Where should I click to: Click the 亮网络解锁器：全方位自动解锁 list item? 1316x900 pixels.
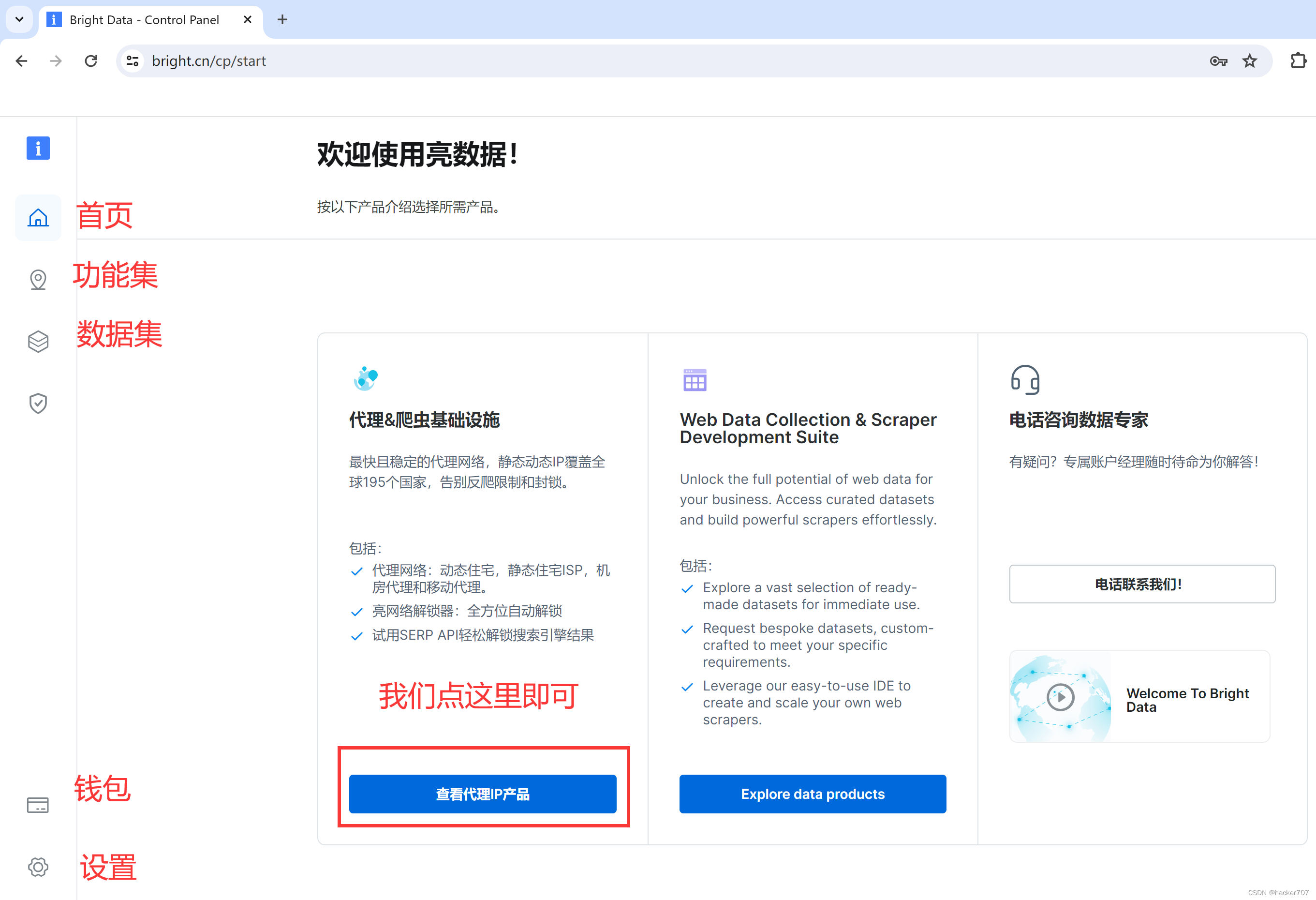tap(467, 611)
